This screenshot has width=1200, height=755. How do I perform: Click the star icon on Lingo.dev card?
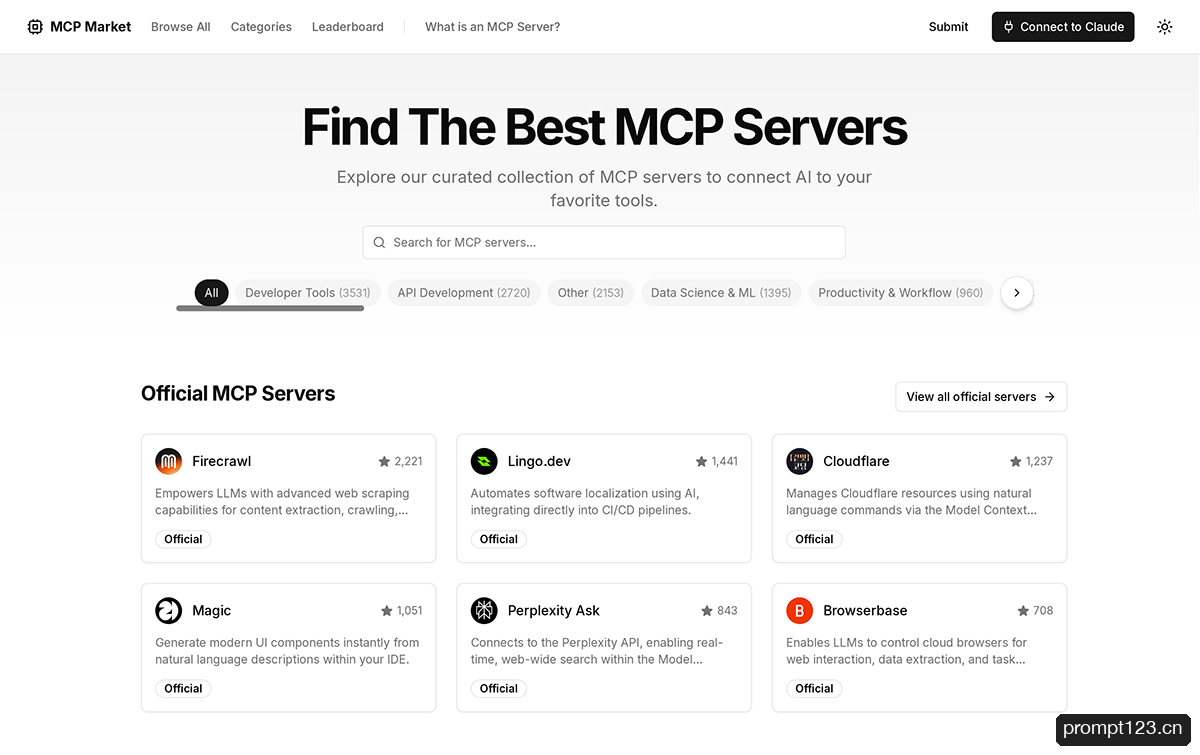(x=701, y=462)
